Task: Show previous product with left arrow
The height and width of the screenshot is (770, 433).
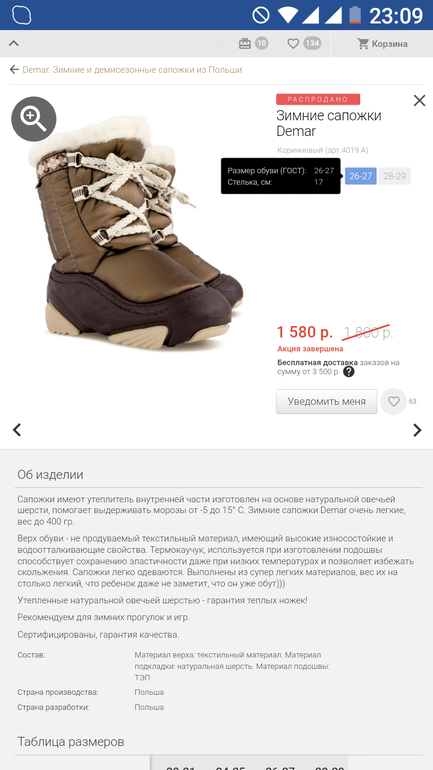Action: 17,430
